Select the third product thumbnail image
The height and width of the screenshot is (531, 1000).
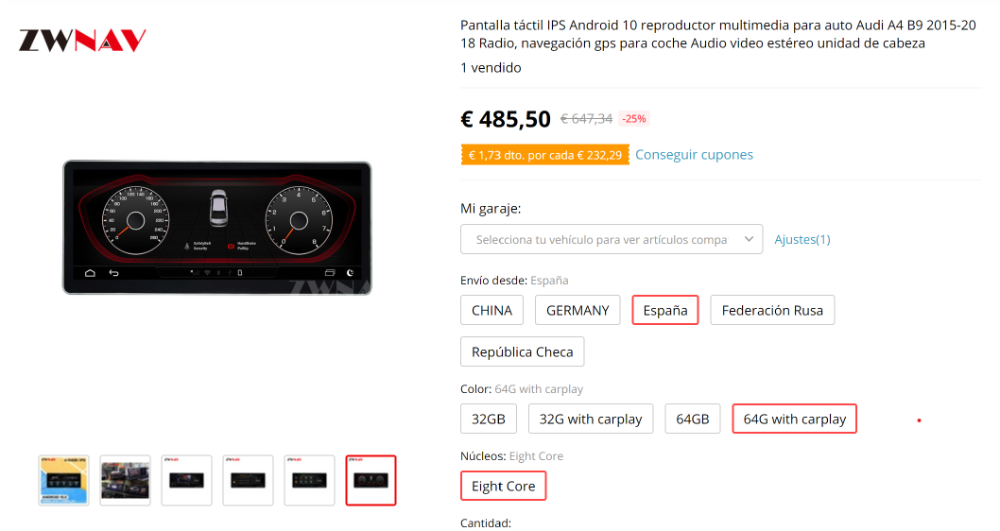pyautogui.click(x=186, y=480)
